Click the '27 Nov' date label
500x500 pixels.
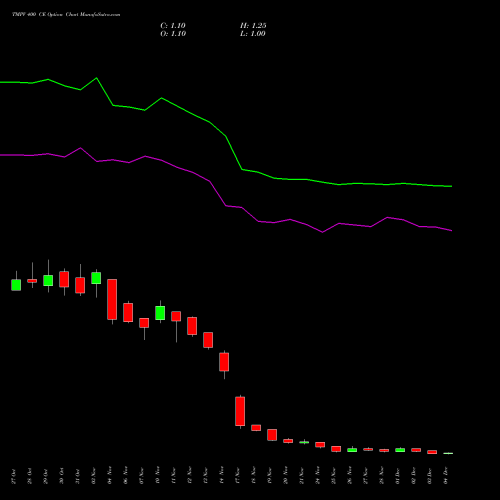pyautogui.click(x=366, y=476)
